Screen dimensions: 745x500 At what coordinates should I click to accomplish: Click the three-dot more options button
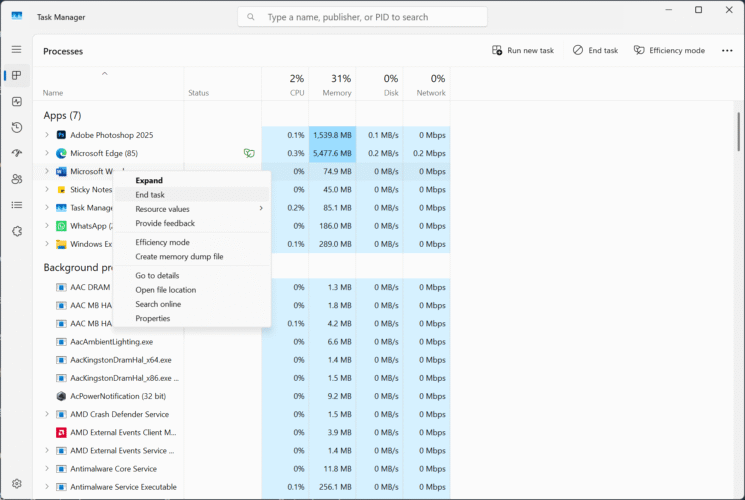tap(727, 50)
